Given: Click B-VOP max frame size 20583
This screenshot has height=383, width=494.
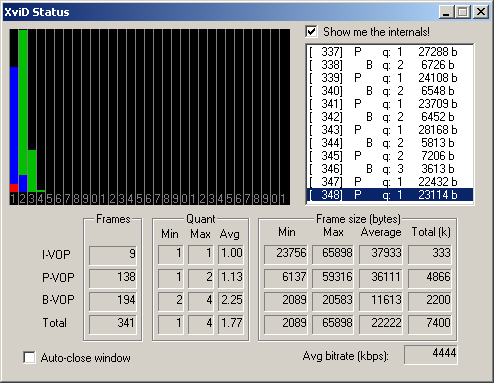Looking at the screenshot, I should coord(333,301).
